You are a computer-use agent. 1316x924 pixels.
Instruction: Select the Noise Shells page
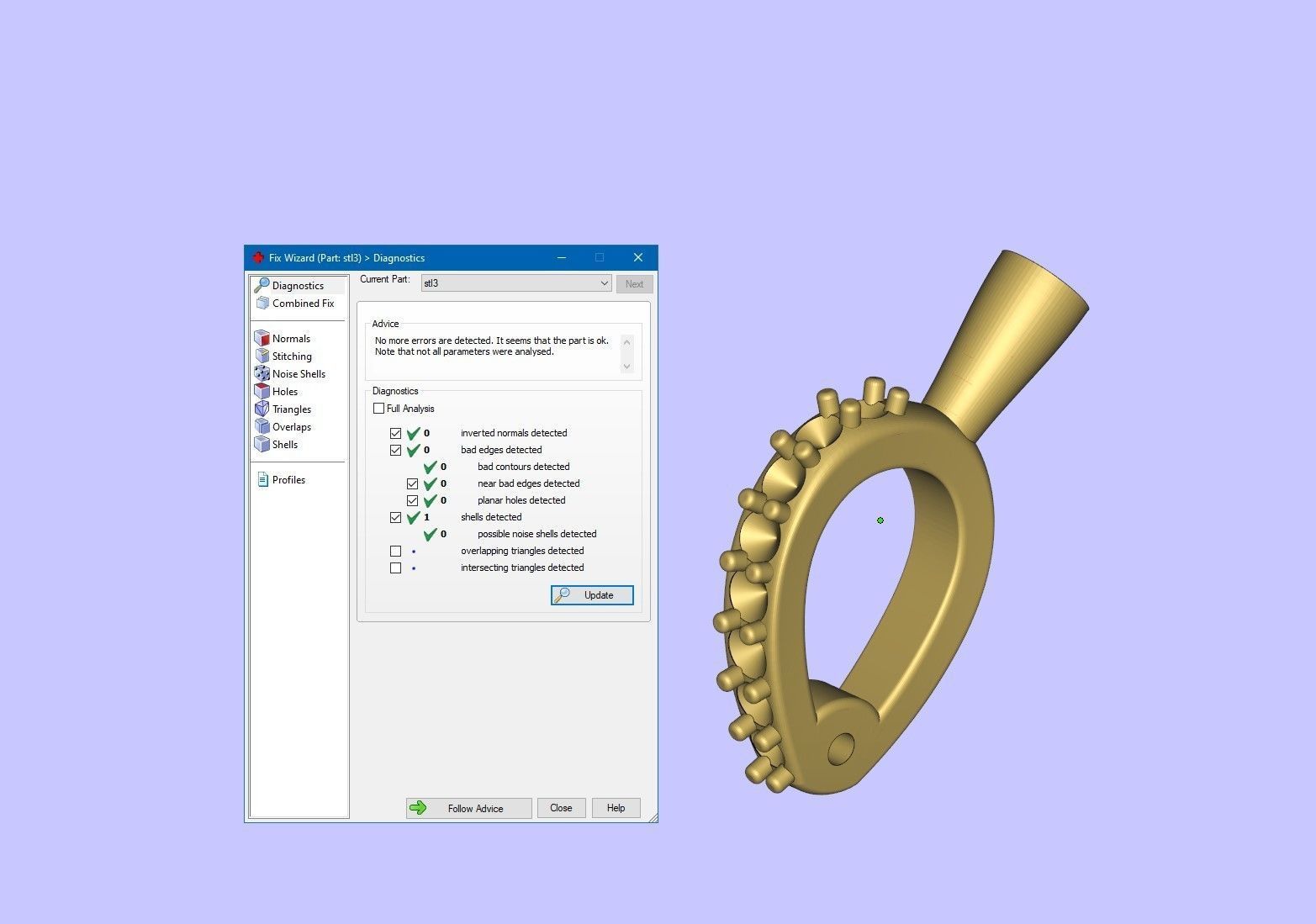[x=299, y=374]
